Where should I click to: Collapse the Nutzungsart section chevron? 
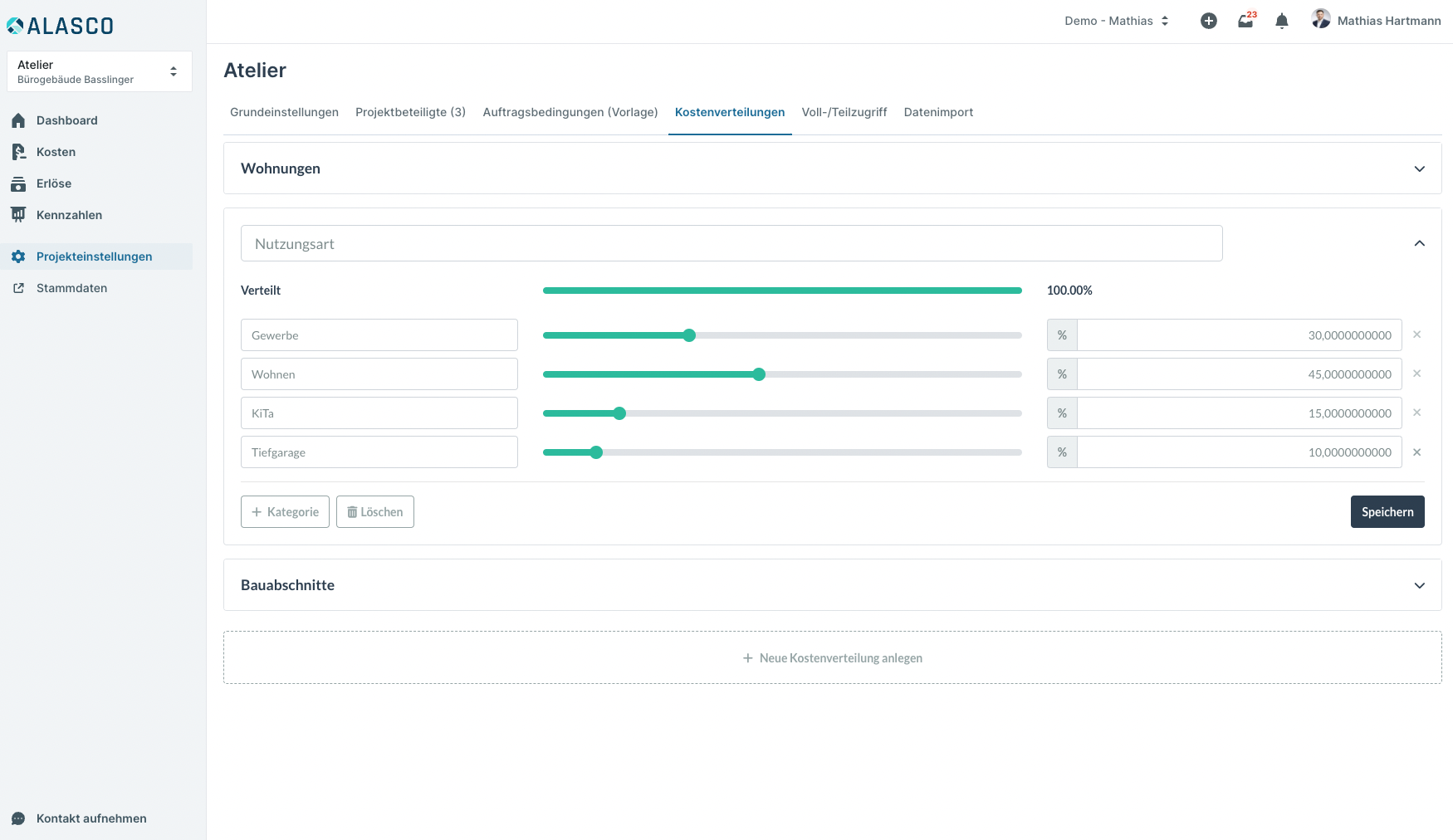(x=1420, y=243)
